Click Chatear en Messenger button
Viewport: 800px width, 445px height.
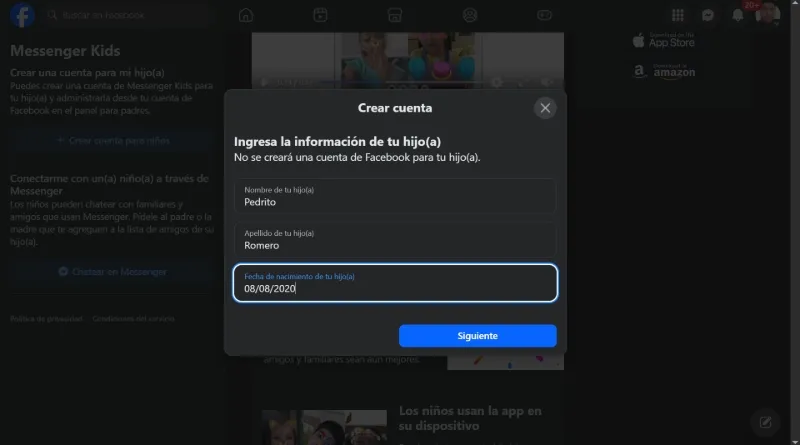(113, 271)
